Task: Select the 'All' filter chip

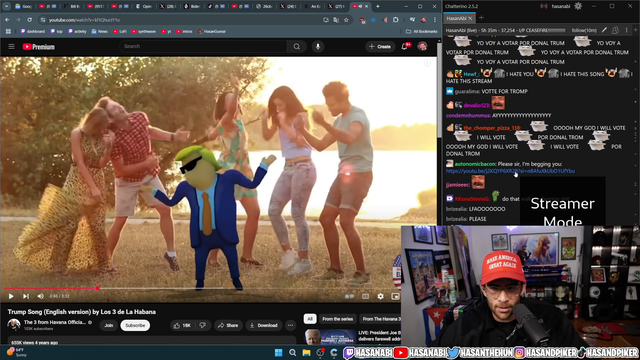Action: [x=310, y=319]
